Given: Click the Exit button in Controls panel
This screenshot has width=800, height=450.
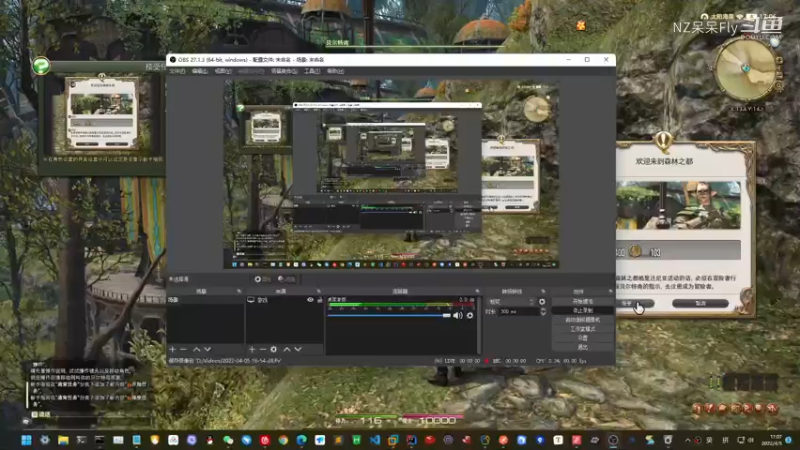Looking at the screenshot, I should (x=583, y=347).
